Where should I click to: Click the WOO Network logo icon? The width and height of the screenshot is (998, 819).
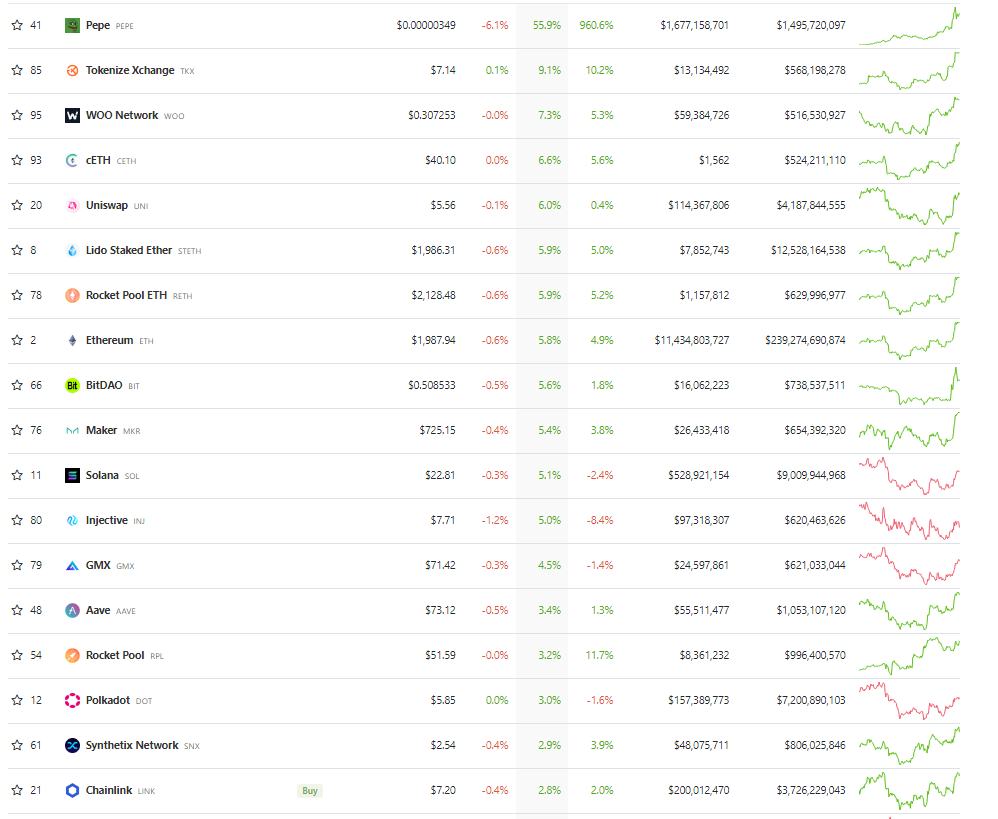[72, 115]
